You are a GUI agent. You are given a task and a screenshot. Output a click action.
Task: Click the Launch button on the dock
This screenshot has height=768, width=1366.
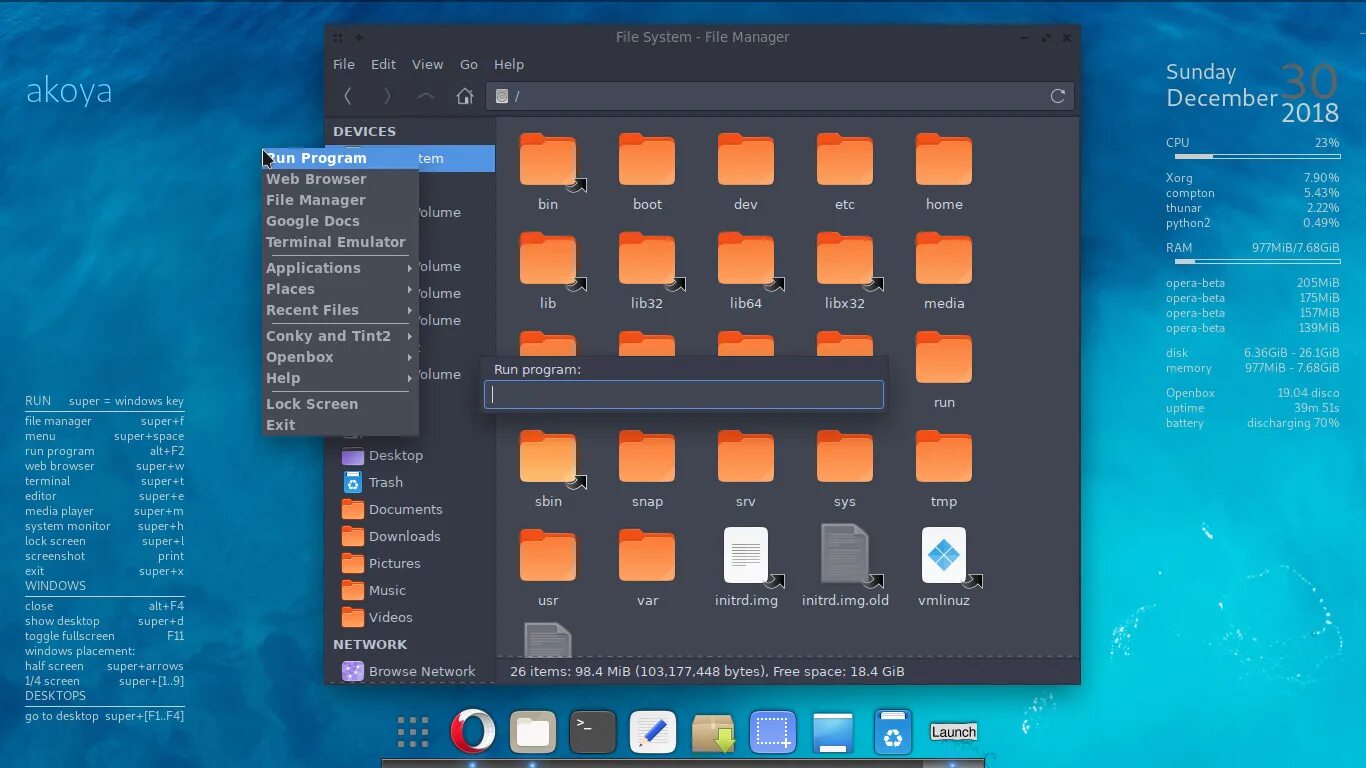953,732
